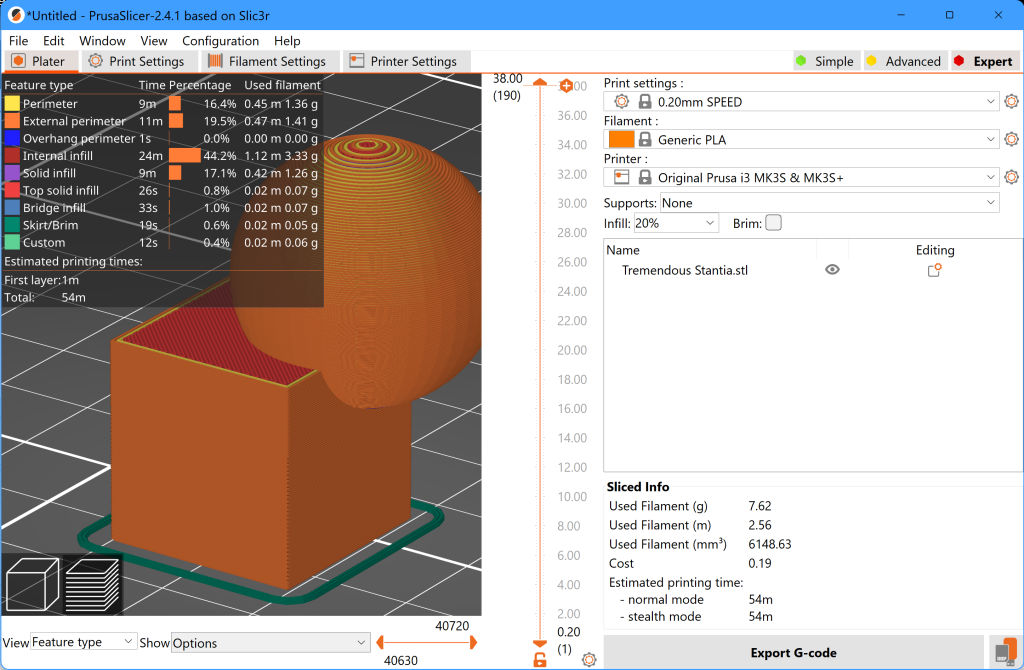Open the Configuration menu
Viewport: 1024px width, 670px height.
pos(220,41)
